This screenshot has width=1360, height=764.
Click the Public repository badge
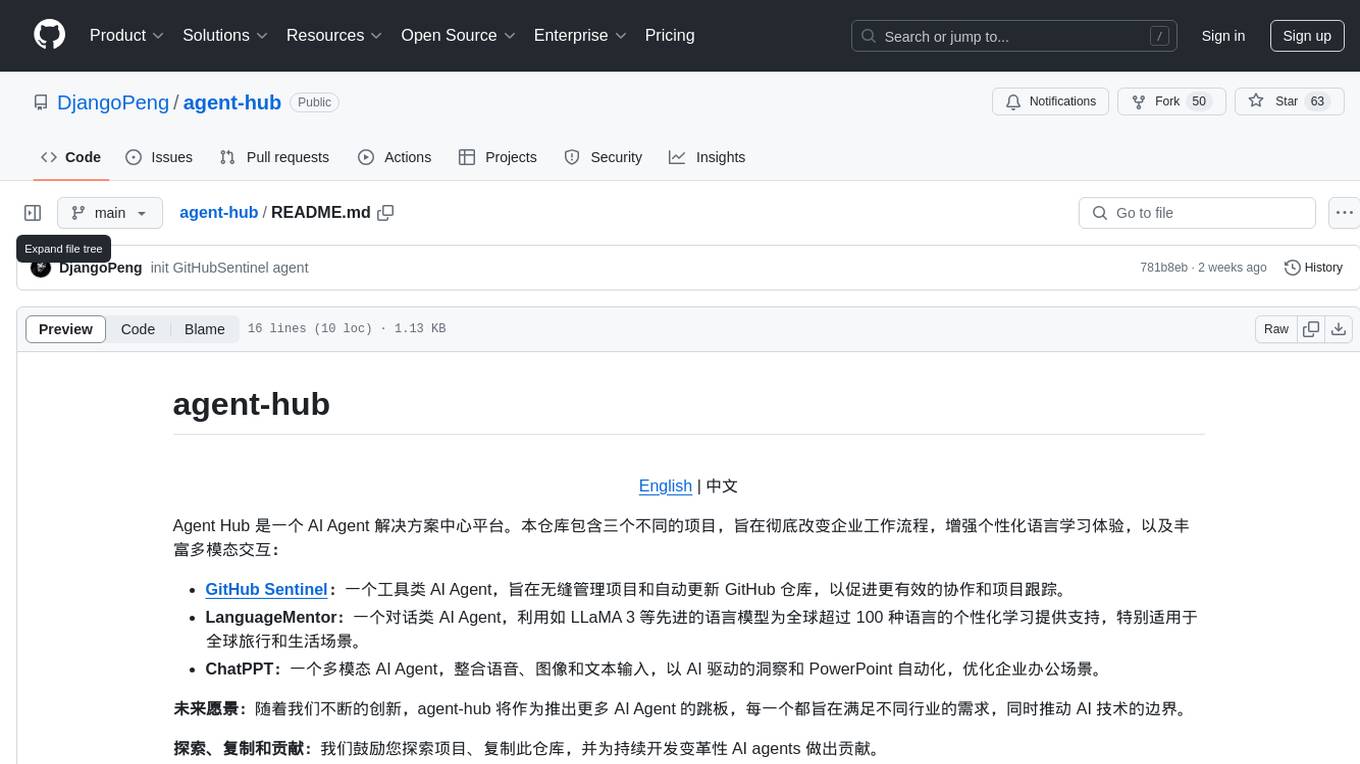pos(314,102)
